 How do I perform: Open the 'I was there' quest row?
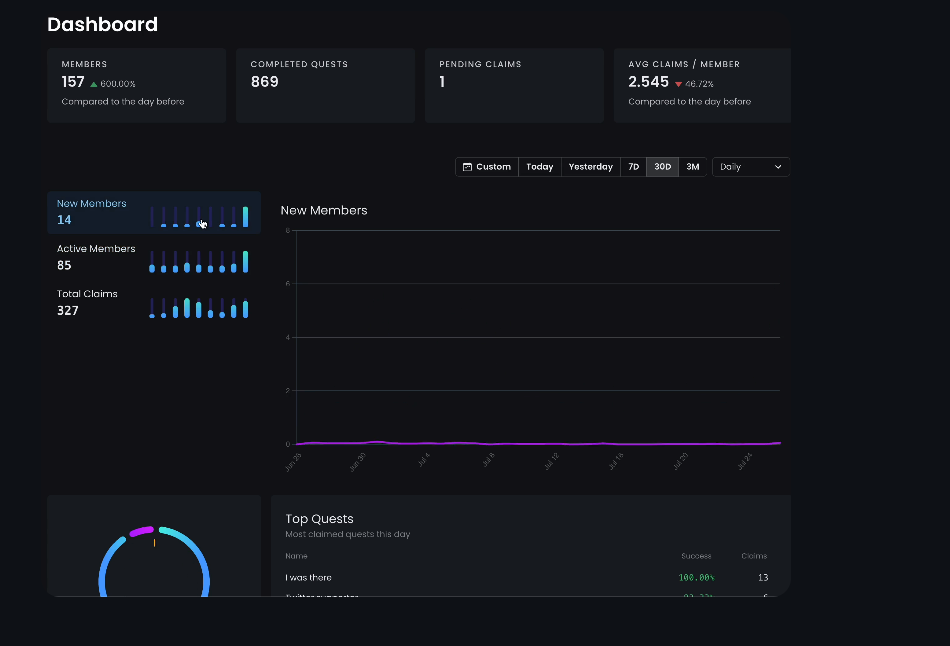pyautogui.click(x=308, y=577)
